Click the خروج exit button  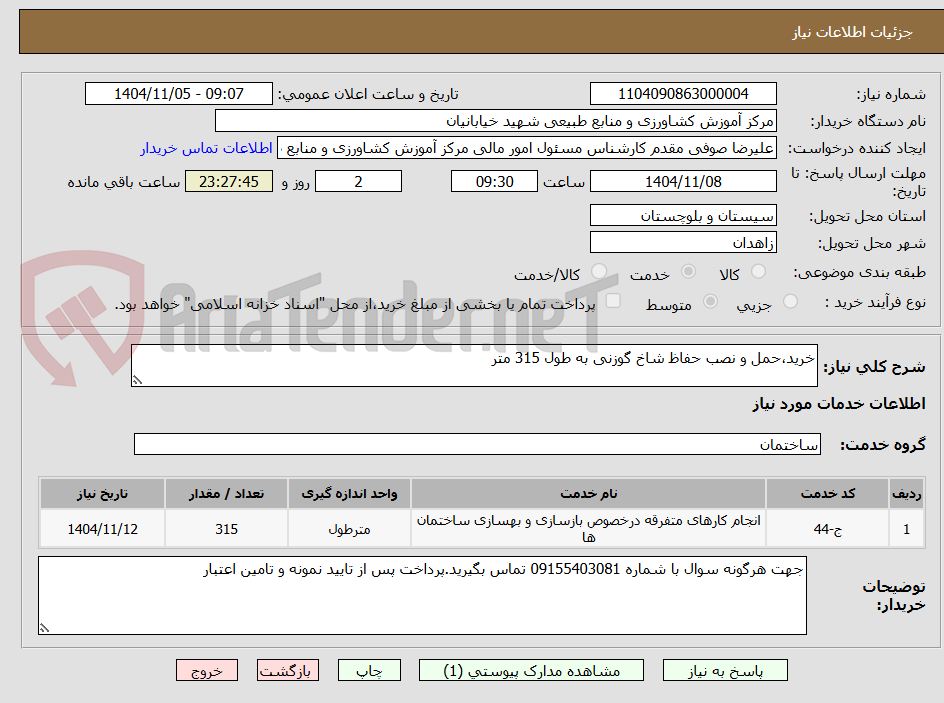tap(206, 670)
